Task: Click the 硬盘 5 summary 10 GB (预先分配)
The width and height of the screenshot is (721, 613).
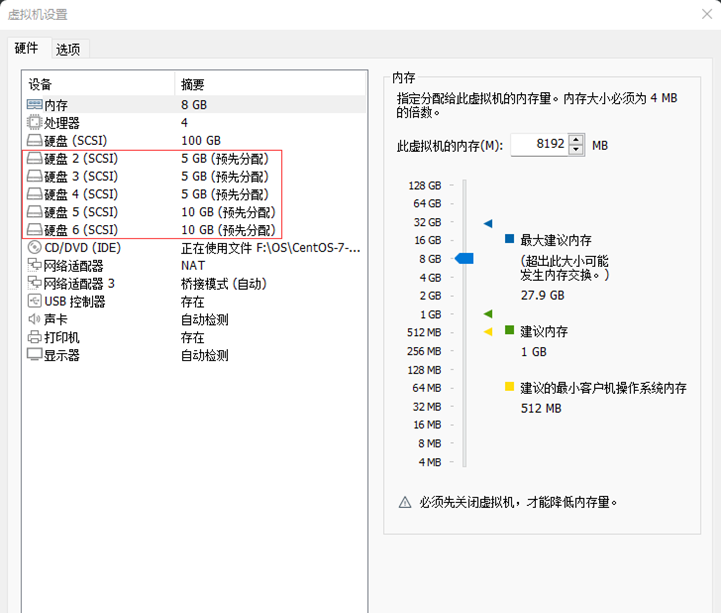Action: pos(228,212)
